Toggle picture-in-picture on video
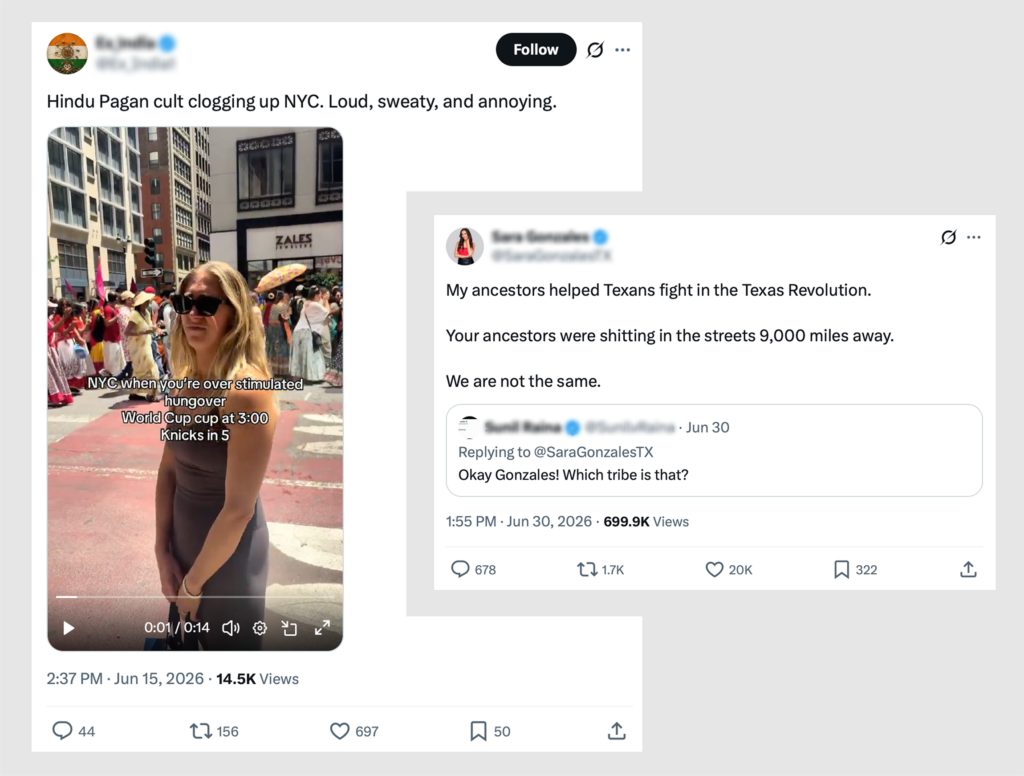This screenshot has width=1024, height=776. pos(289,628)
